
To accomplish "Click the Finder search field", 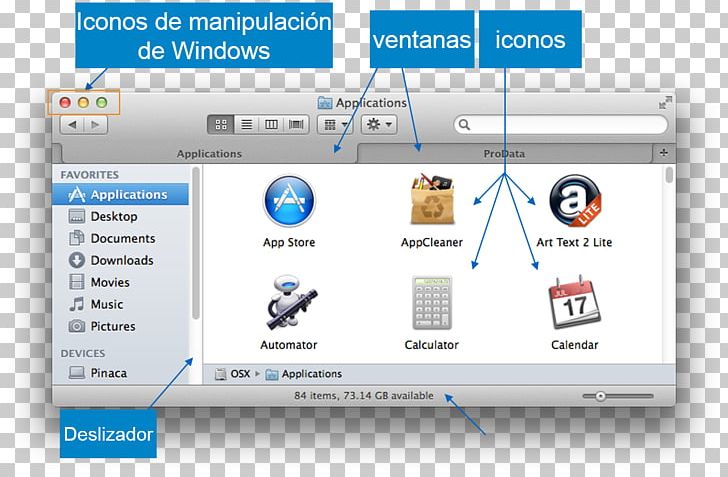I will (560, 124).
